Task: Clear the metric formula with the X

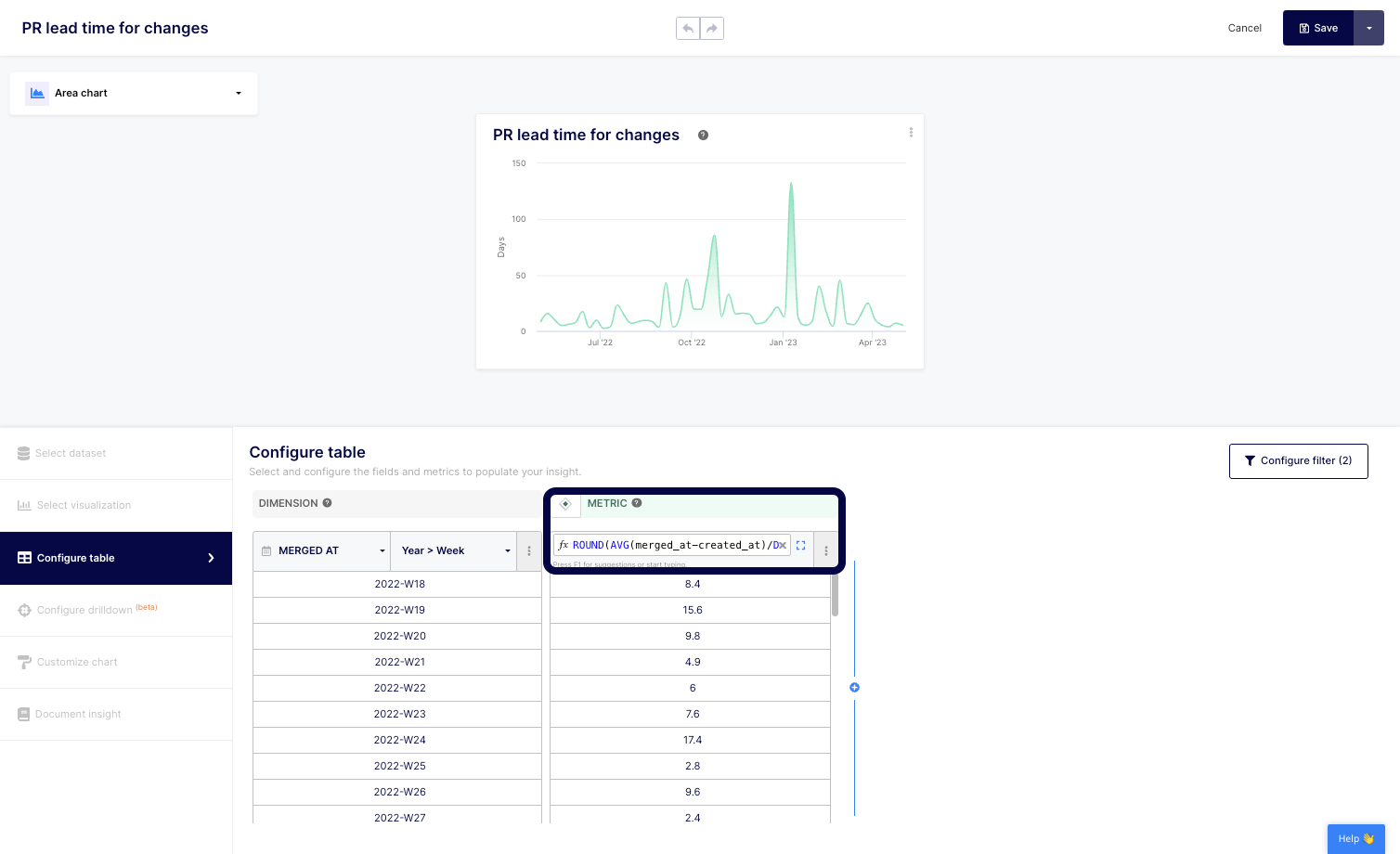Action: [x=783, y=546]
